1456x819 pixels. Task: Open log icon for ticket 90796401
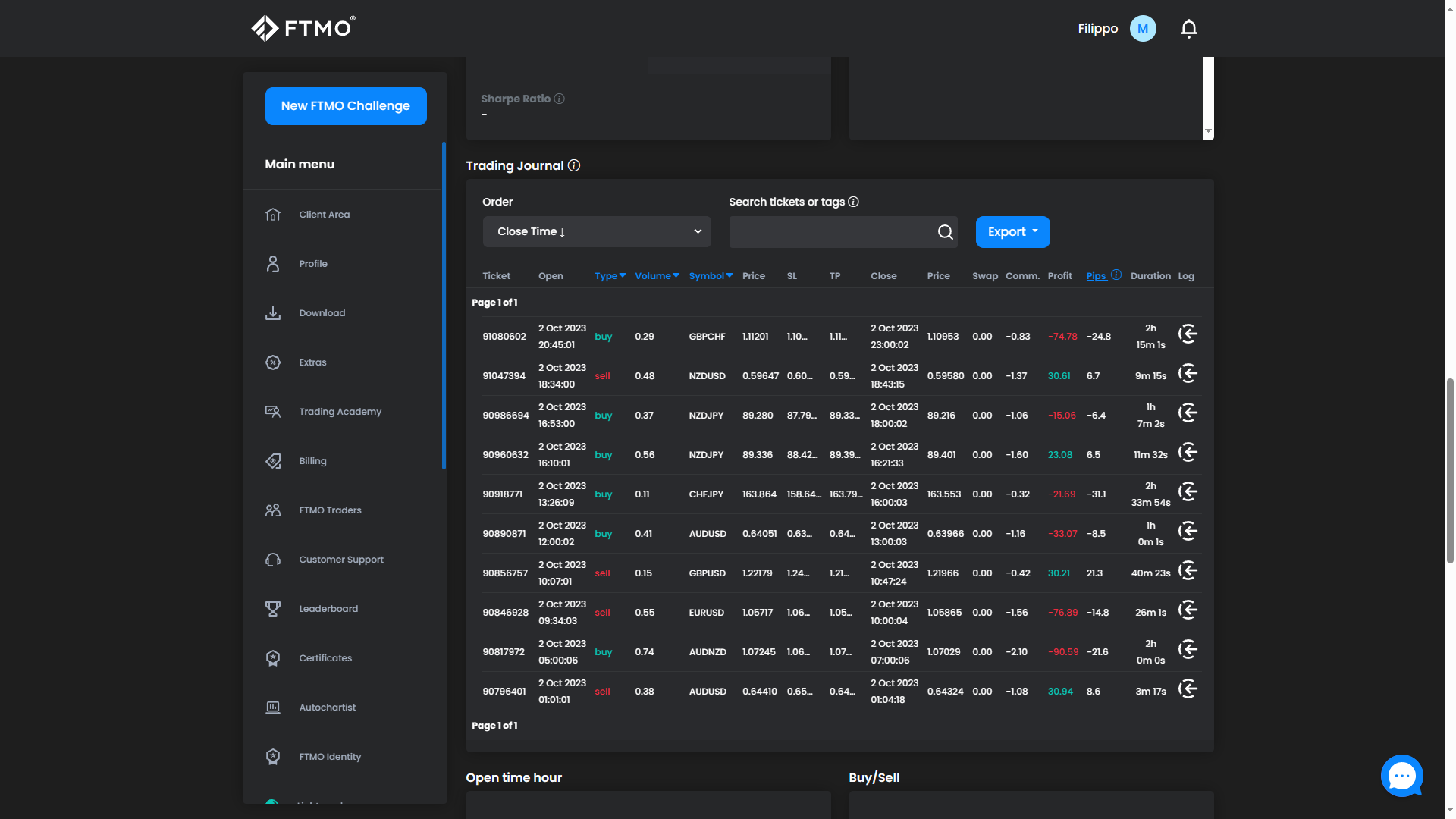click(x=1188, y=689)
